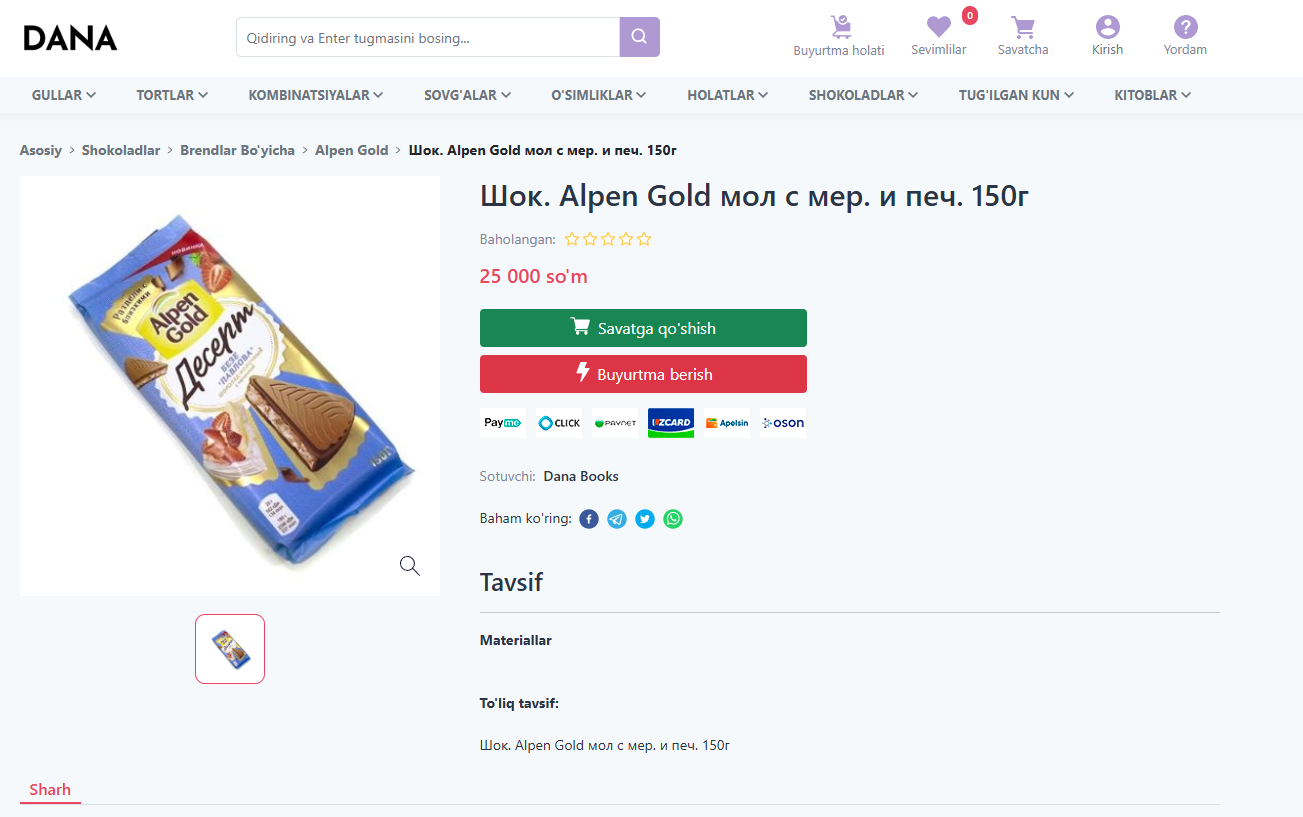Share the product via Telegram icon

[617, 519]
